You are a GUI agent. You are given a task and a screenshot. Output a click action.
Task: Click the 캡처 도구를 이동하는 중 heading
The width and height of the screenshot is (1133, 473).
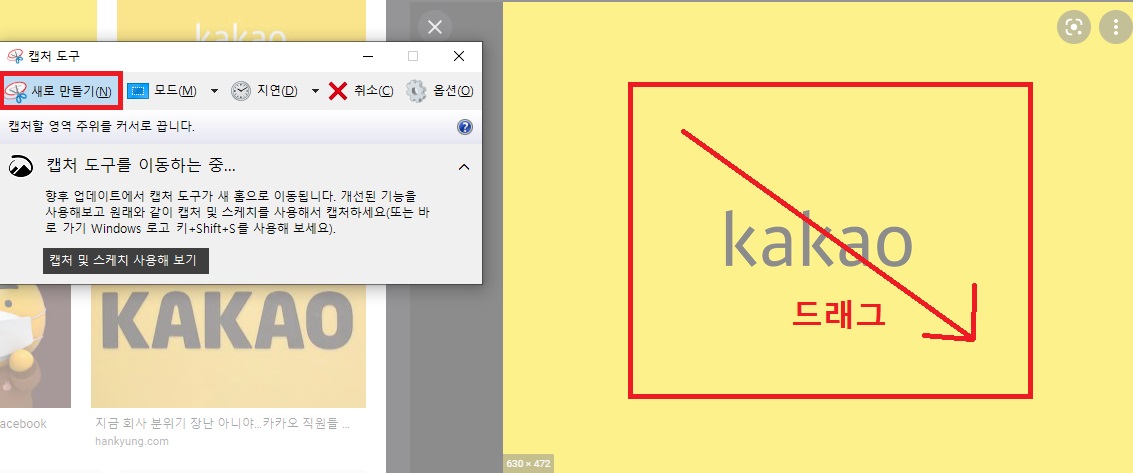point(141,166)
